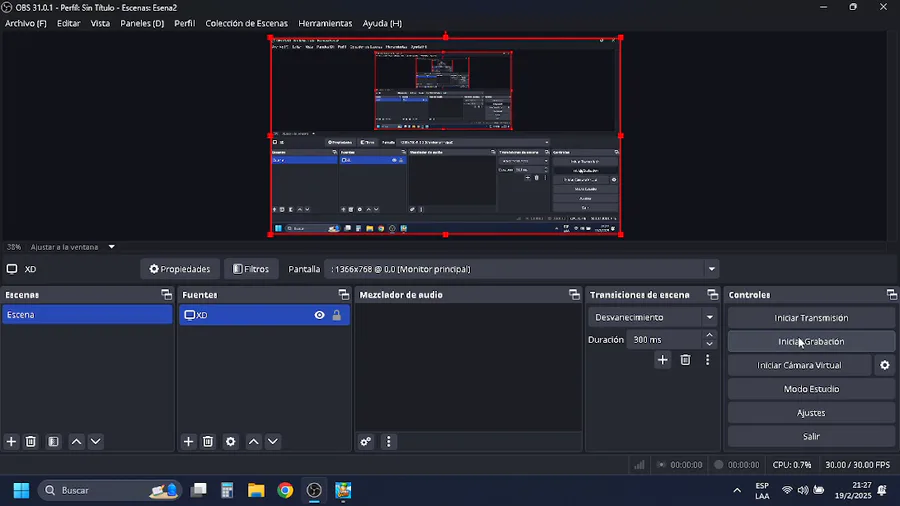Decrease transition duration with down arrow
Image resolution: width=900 pixels, height=506 pixels.
(x=710, y=344)
